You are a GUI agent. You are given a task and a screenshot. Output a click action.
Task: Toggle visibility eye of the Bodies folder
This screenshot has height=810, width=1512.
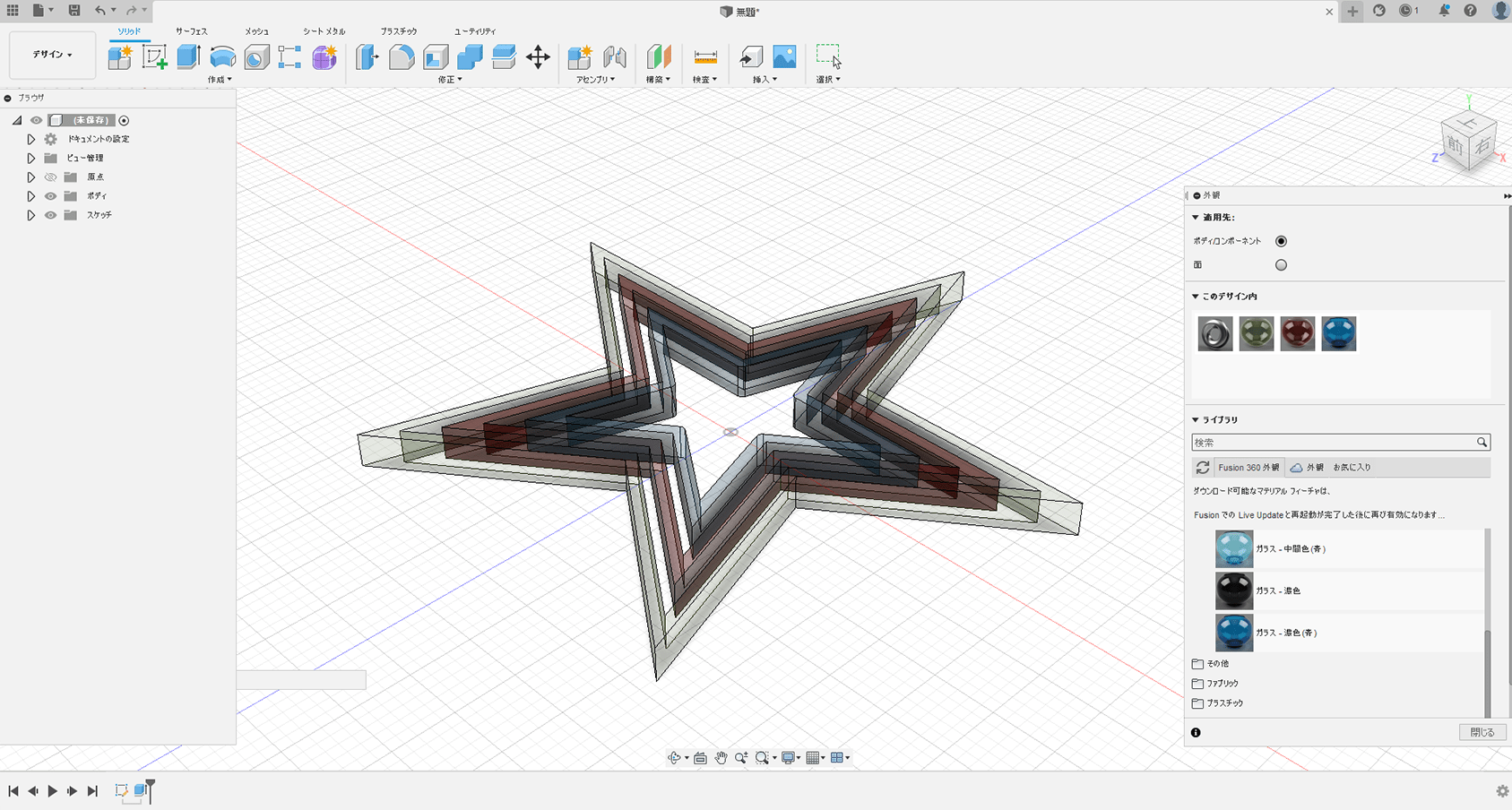(x=51, y=196)
